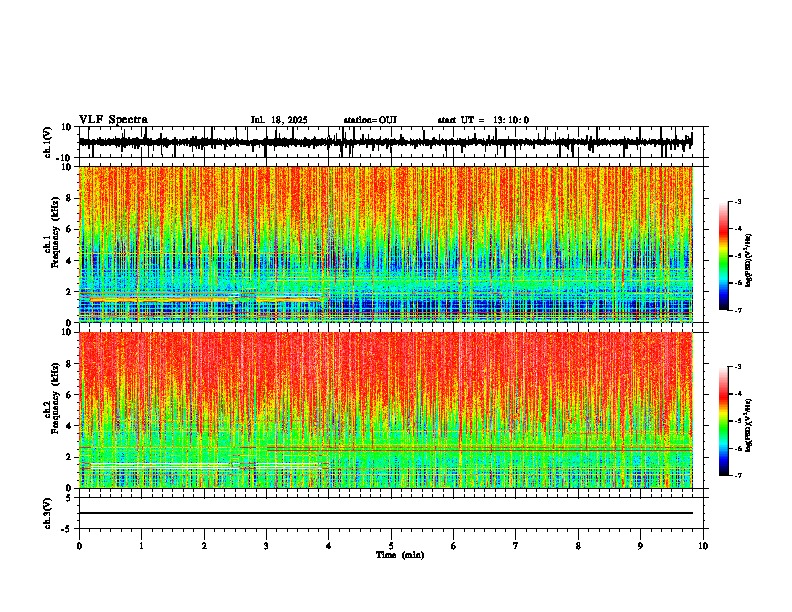This screenshot has height=612, width=792.
Task: Click the "10" tick on Time axis
Action: pyautogui.click(x=703, y=546)
